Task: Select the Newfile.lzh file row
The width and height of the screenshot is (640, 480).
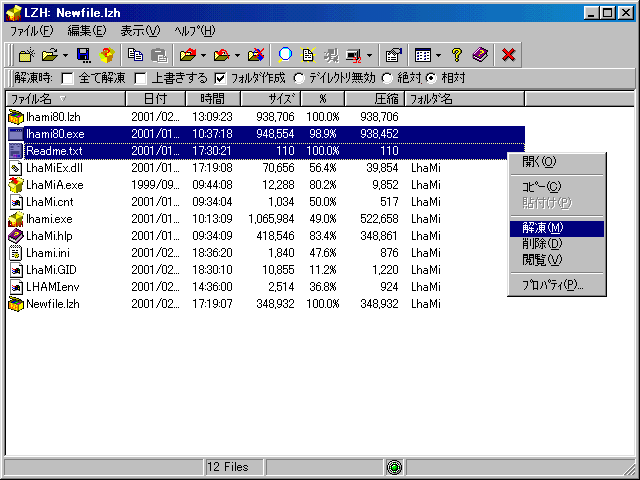Action: 266,304
